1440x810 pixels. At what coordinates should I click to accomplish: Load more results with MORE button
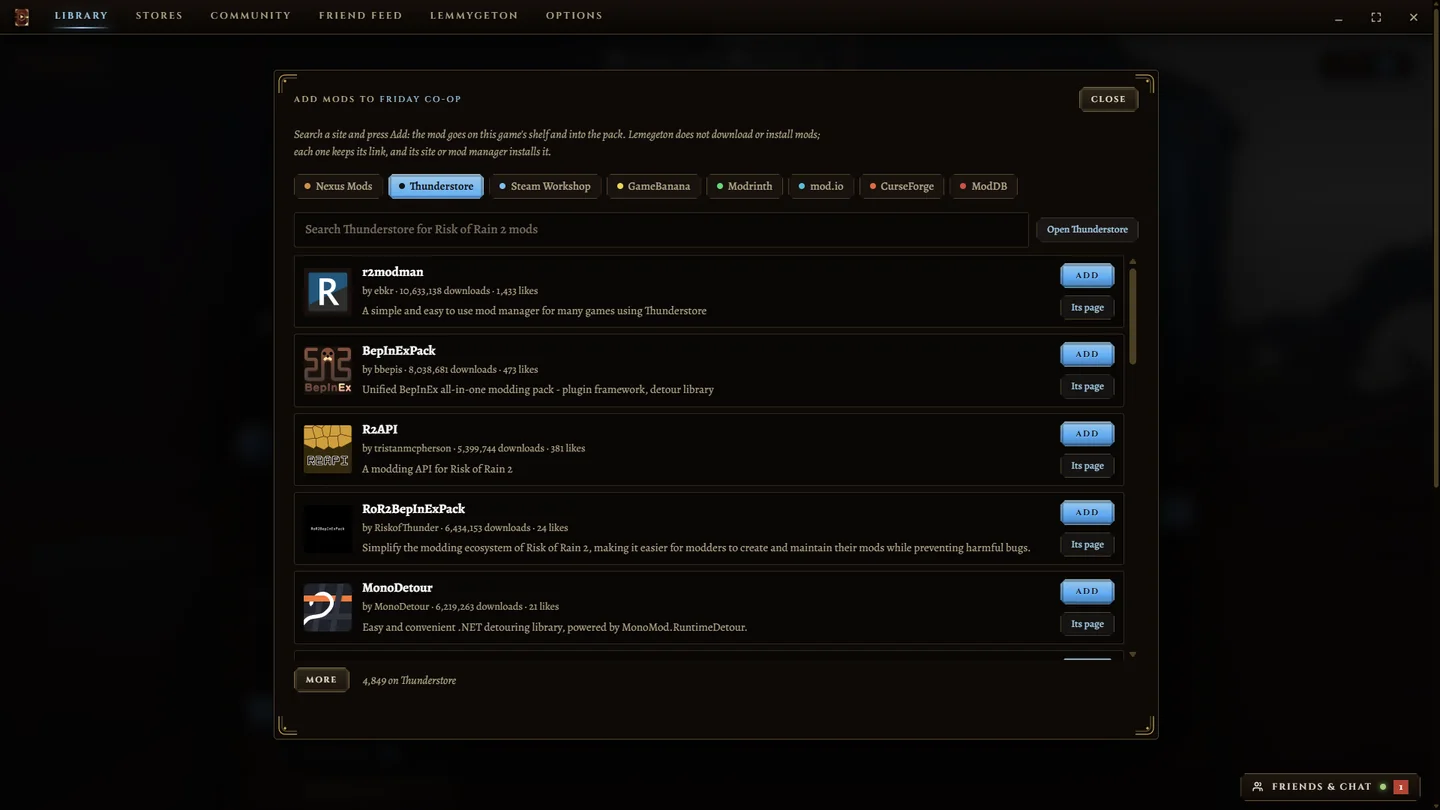(x=321, y=680)
